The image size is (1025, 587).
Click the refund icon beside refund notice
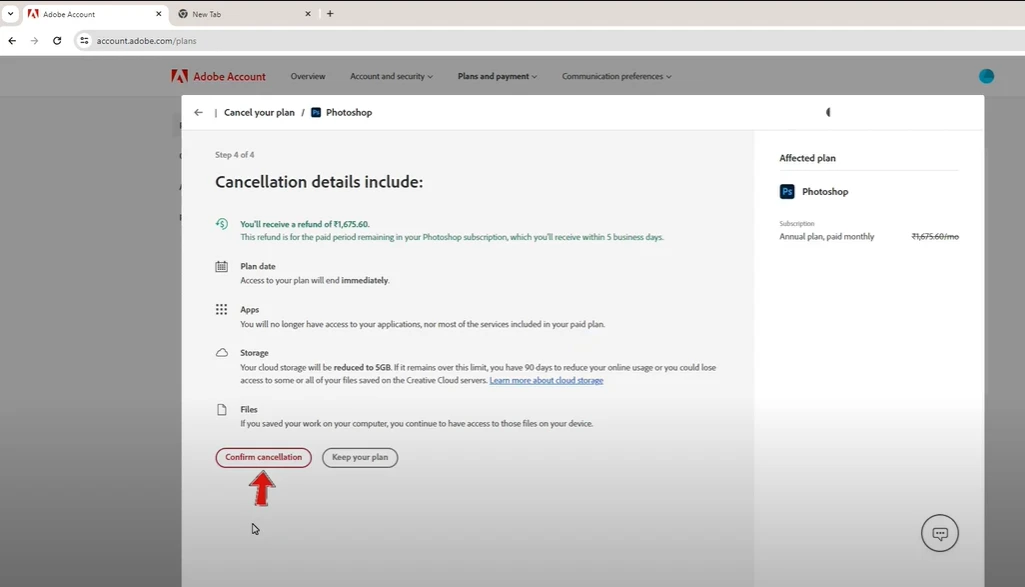point(222,224)
